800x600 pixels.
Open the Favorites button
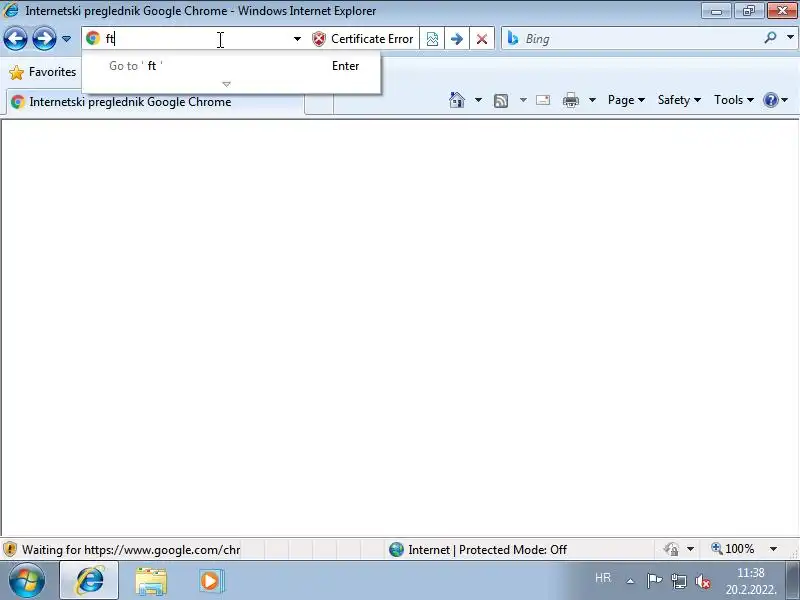(43, 72)
